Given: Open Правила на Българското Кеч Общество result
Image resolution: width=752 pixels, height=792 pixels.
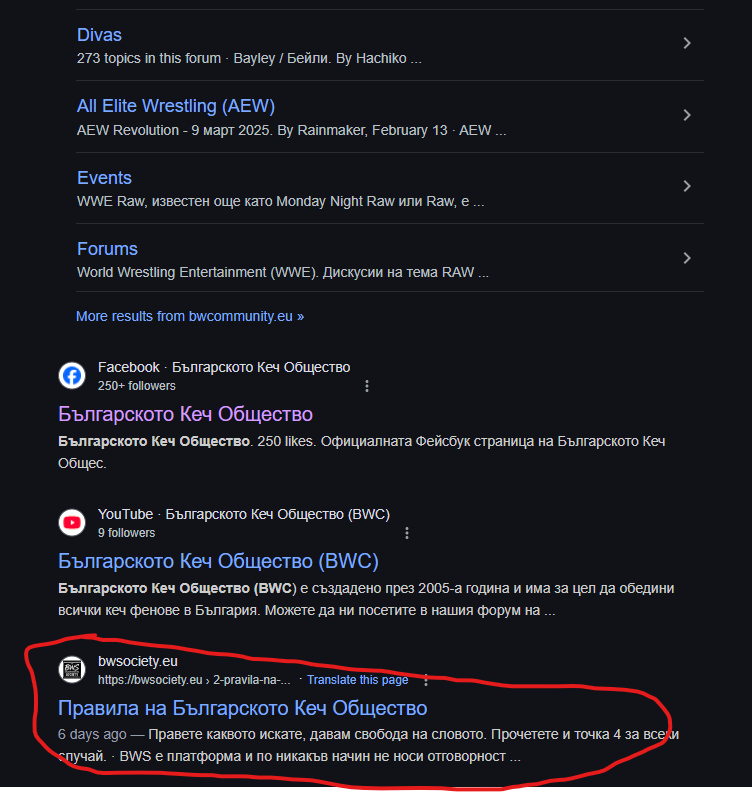Looking at the screenshot, I should [242, 708].
